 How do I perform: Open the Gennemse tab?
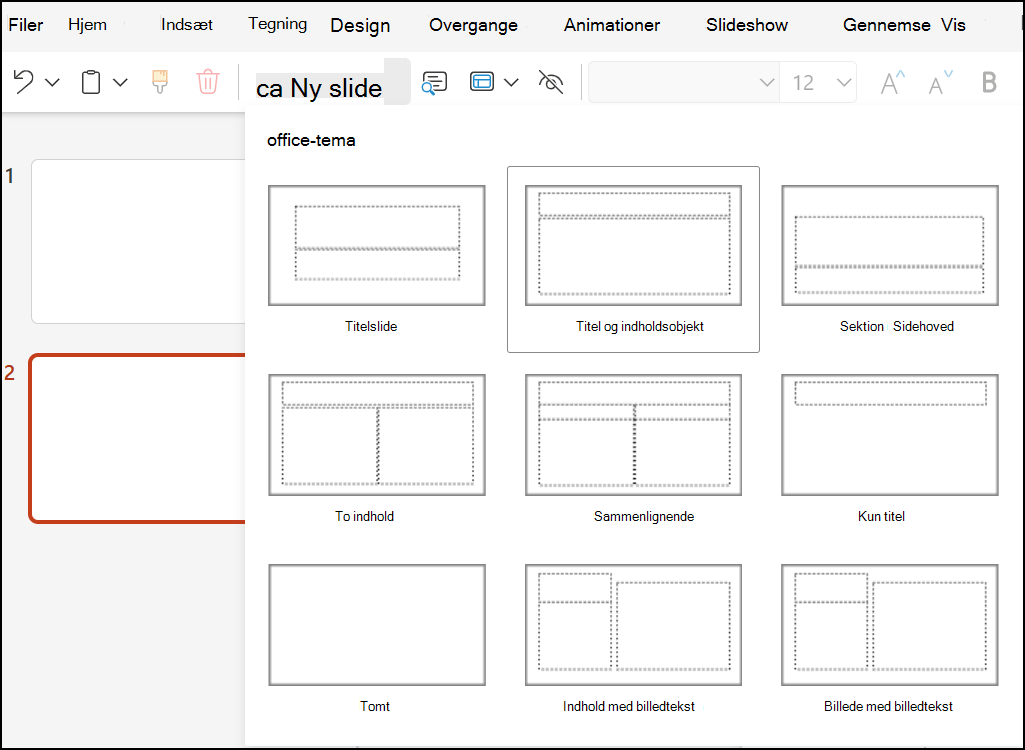click(886, 25)
